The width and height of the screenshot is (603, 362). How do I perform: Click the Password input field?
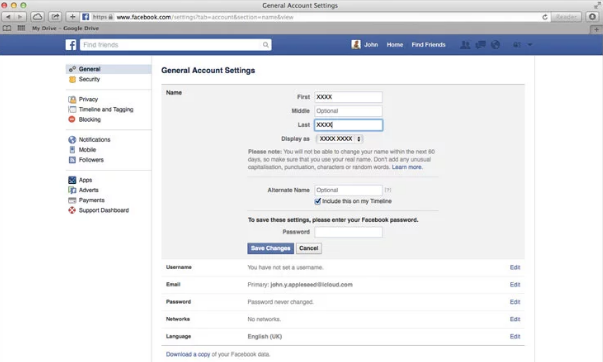[348, 232]
